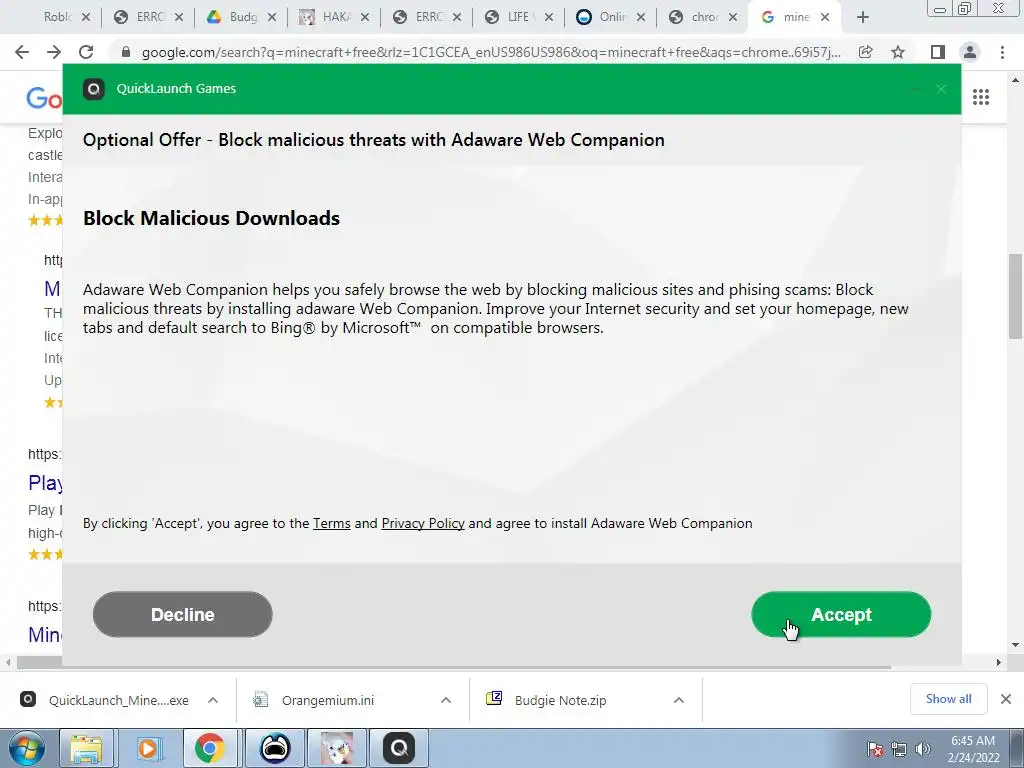This screenshot has width=1024, height=768.
Task: Close the Budg tab
Action: click(x=272, y=18)
